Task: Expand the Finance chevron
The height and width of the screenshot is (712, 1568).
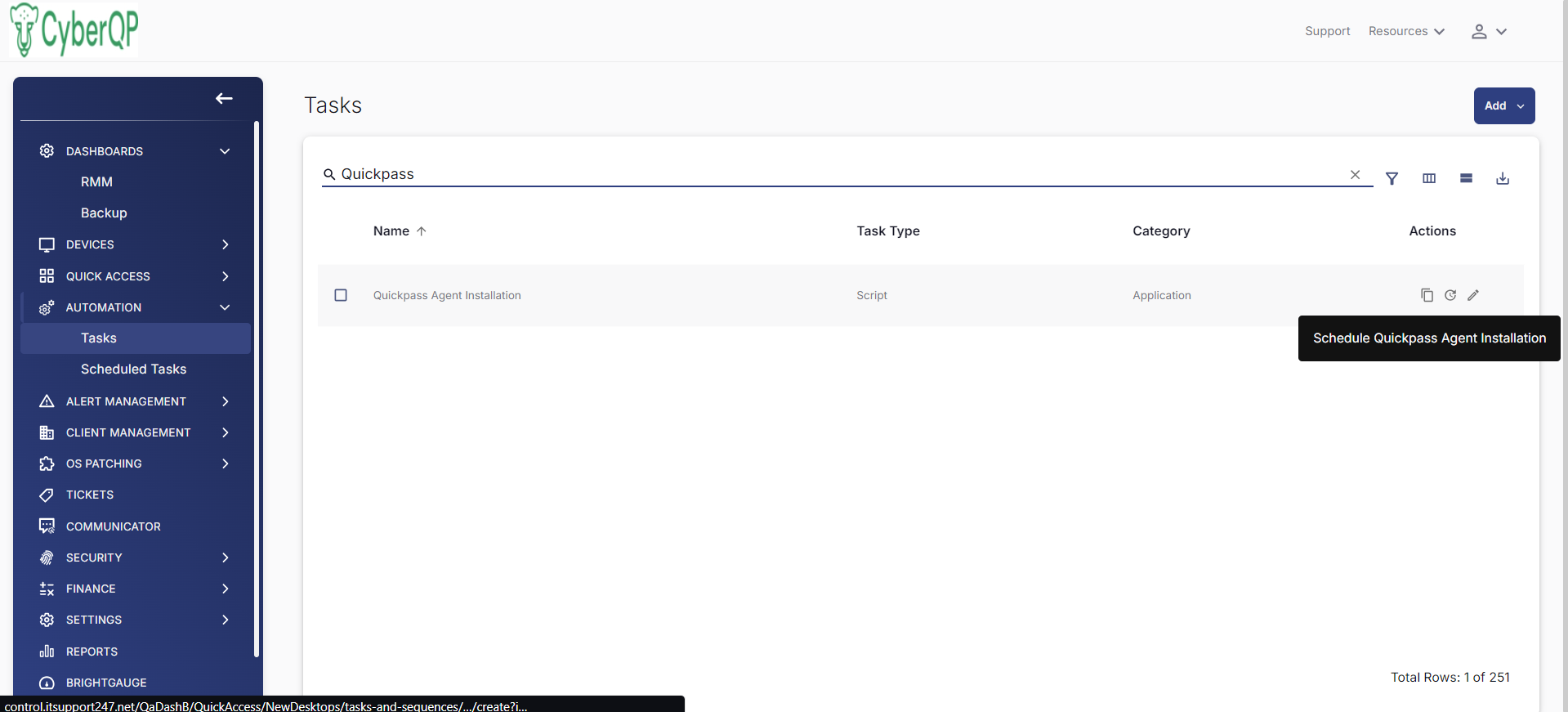Action: point(225,589)
